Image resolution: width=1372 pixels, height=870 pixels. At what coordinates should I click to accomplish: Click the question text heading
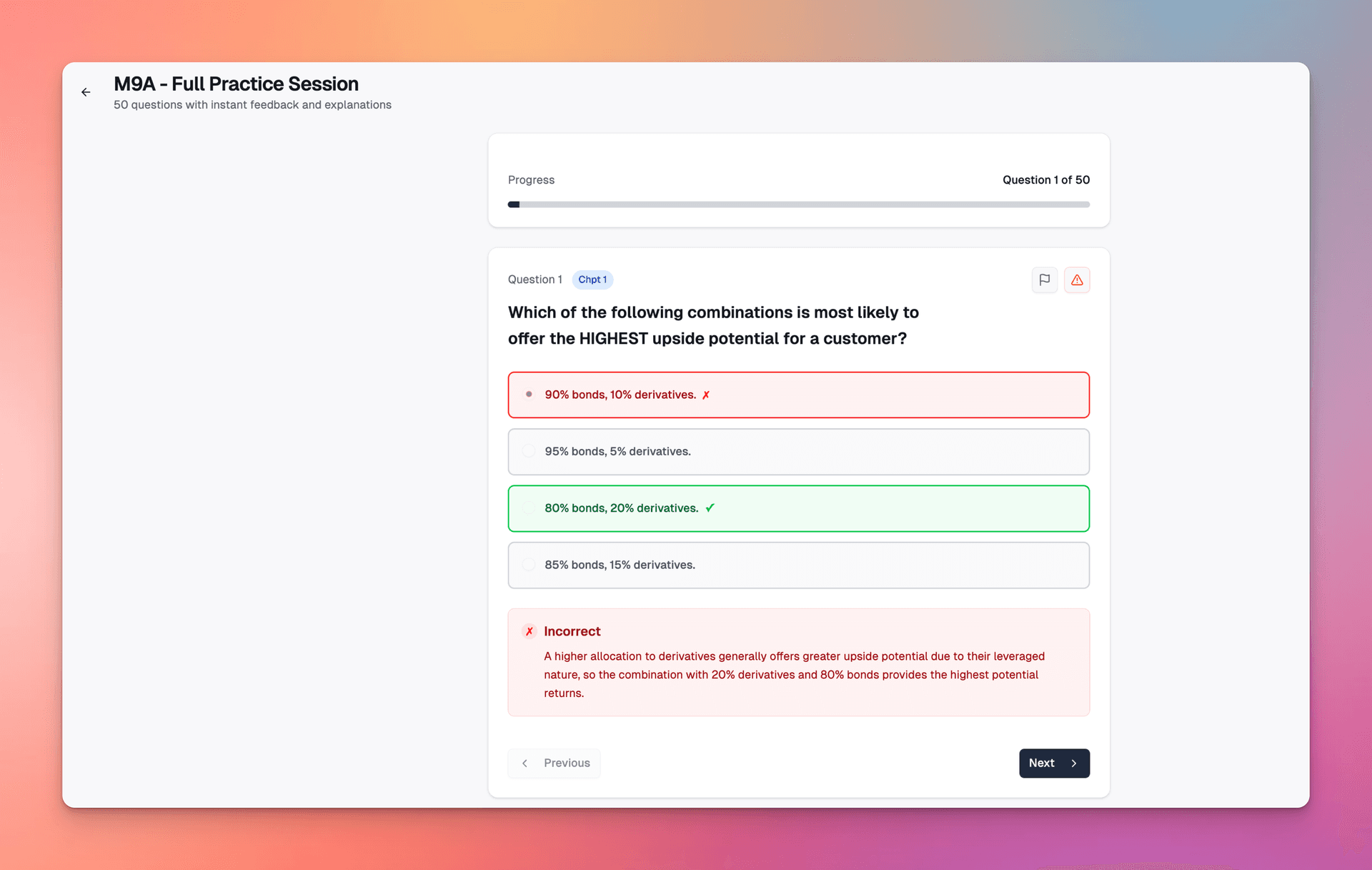[712, 325]
